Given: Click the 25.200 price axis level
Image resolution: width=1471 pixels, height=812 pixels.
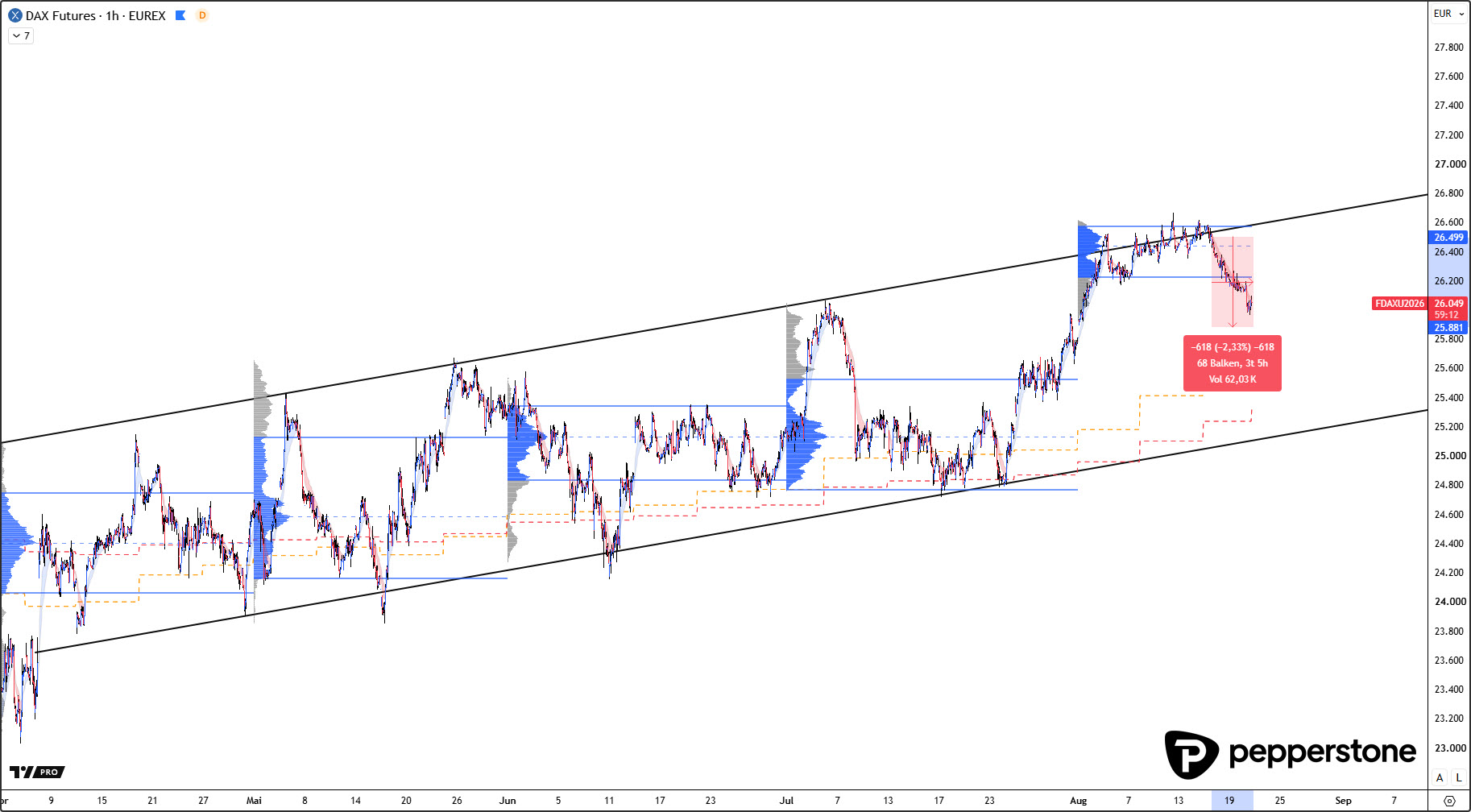Looking at the screenshot, I should tap(1448, 427).
